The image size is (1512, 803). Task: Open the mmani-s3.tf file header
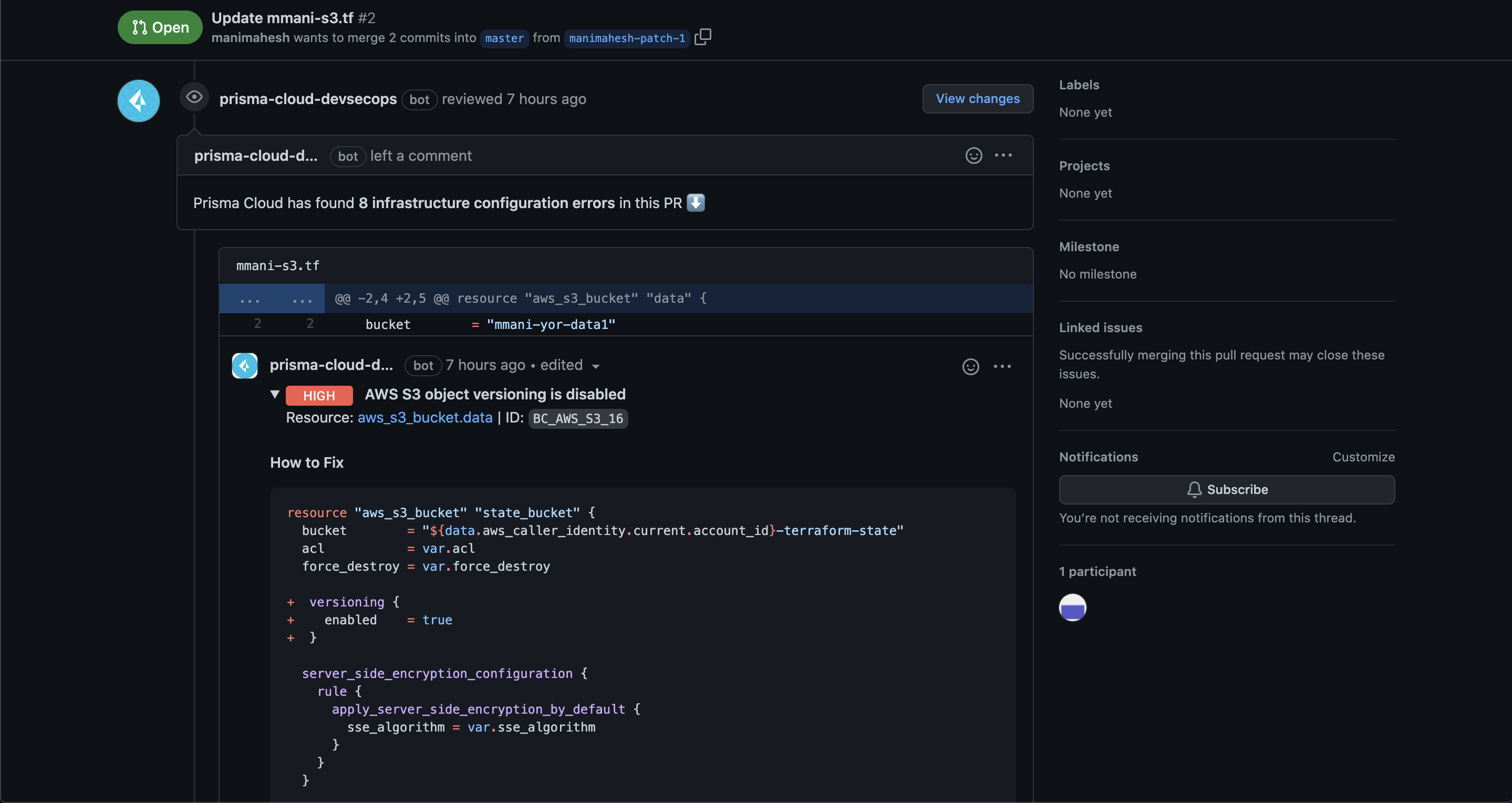point(277,266)
